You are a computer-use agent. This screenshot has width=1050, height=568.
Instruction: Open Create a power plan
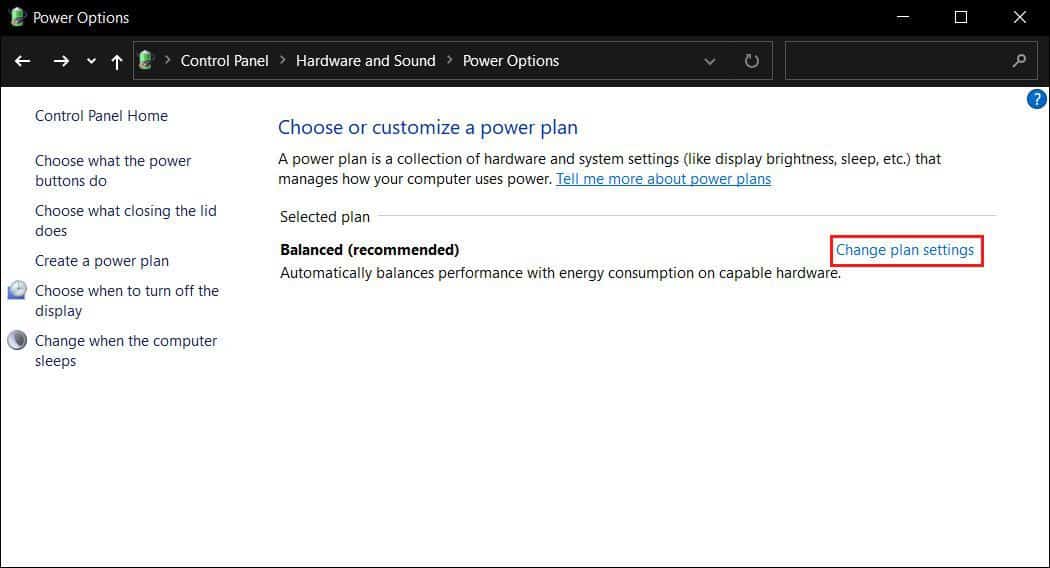coord(102,261)
